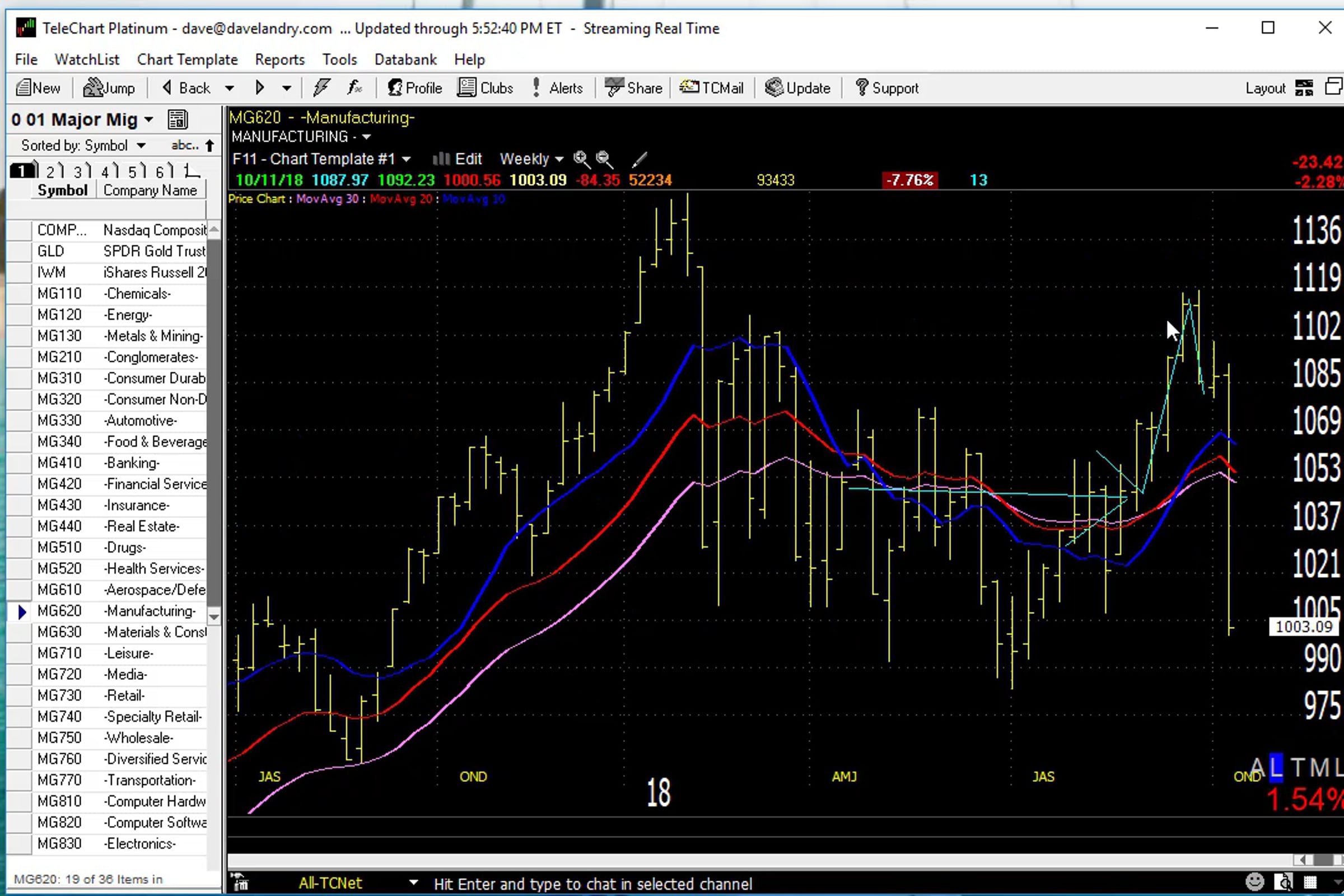Open the Clubs panel
The image size is (1344, 896).
coord(485,88)
